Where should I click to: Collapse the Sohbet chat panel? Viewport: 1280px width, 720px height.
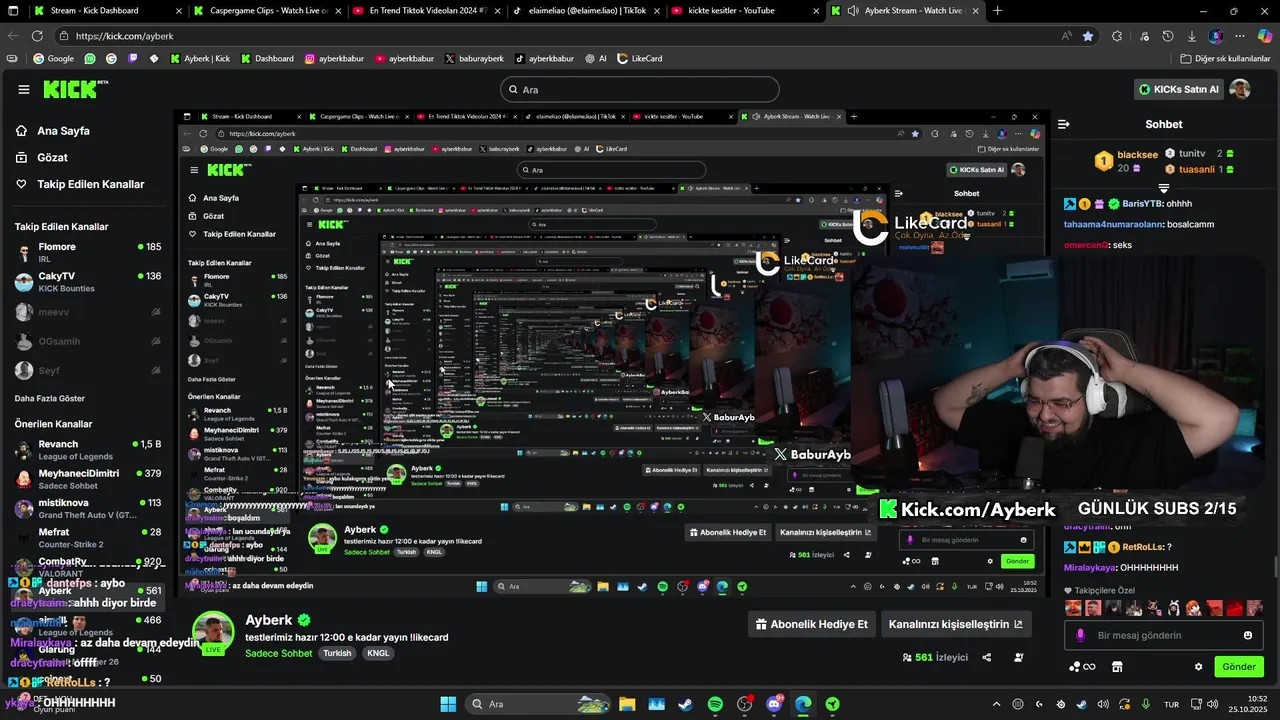1064,124
